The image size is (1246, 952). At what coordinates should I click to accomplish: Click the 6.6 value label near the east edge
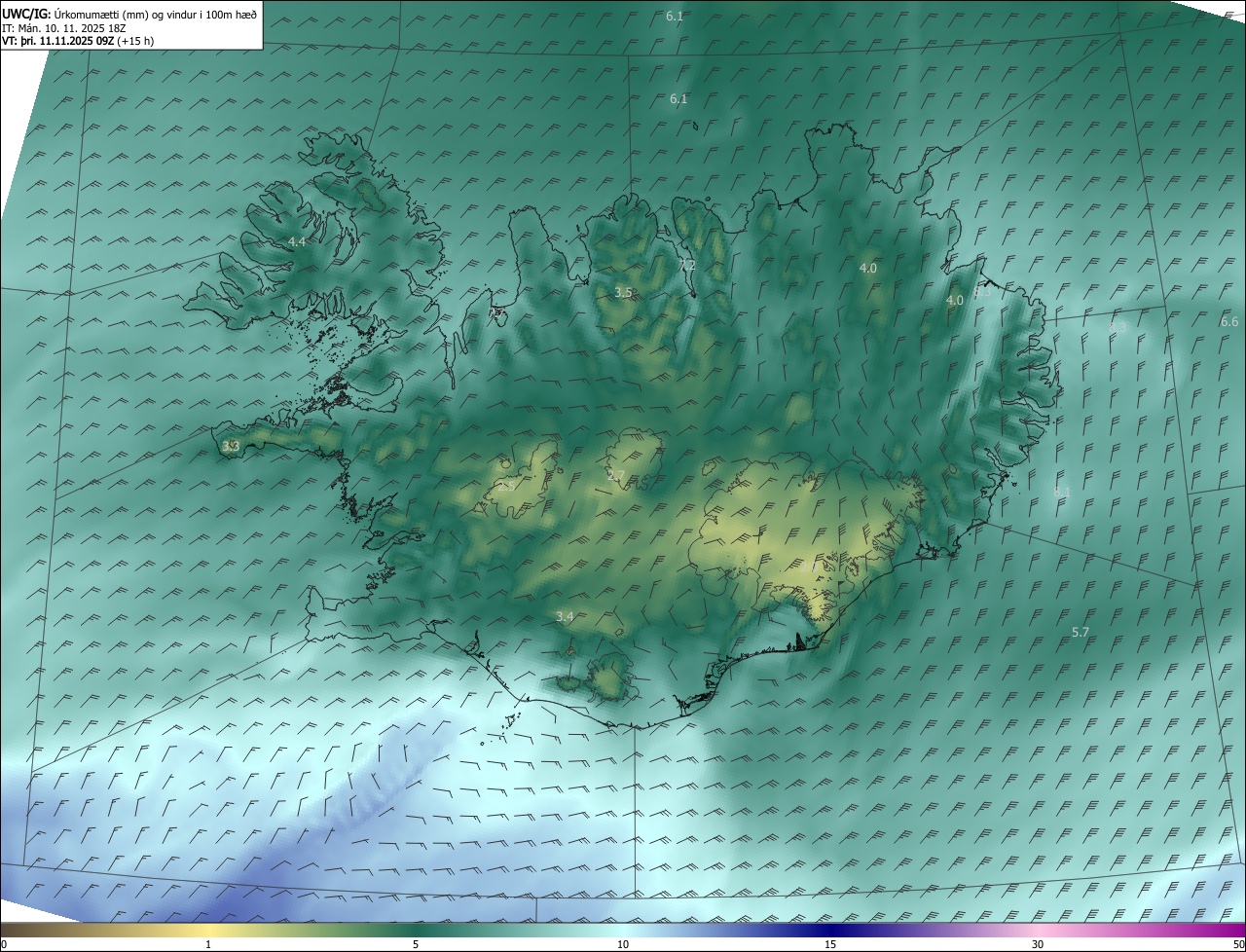(x=1229, y=321)
